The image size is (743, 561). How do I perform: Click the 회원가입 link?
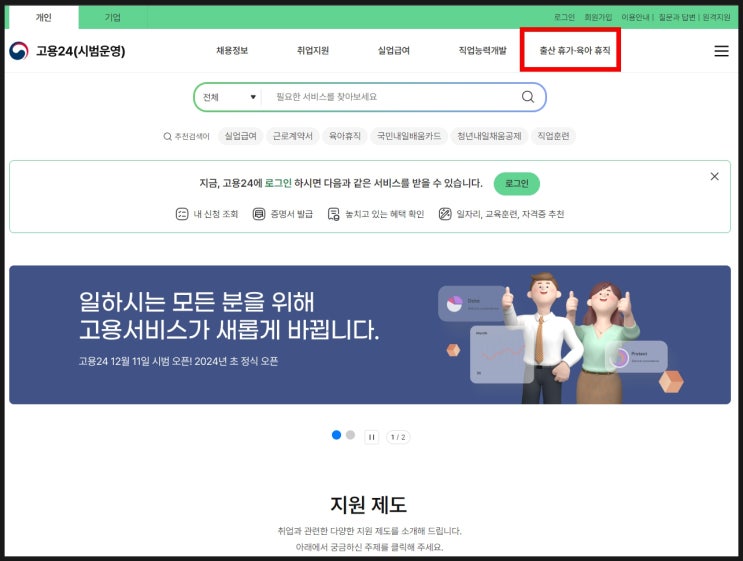[598, 18]
